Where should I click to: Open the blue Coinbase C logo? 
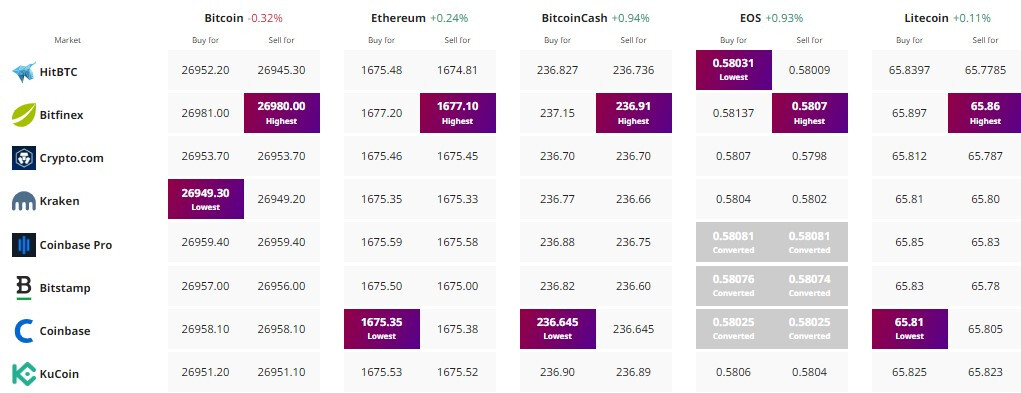(23, 331)
